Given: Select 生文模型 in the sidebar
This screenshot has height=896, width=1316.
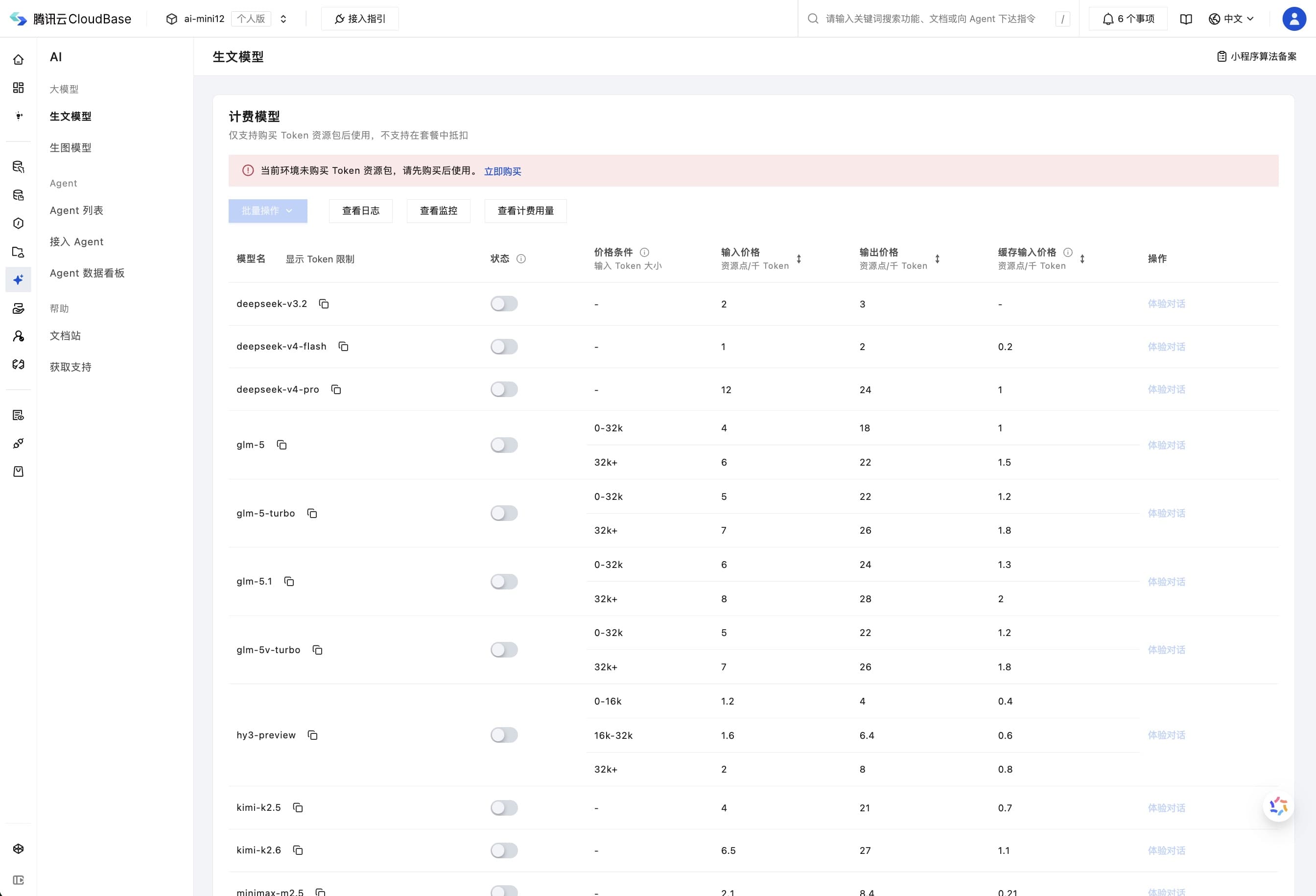Looking at the screenshot, I should pos(71,116).
